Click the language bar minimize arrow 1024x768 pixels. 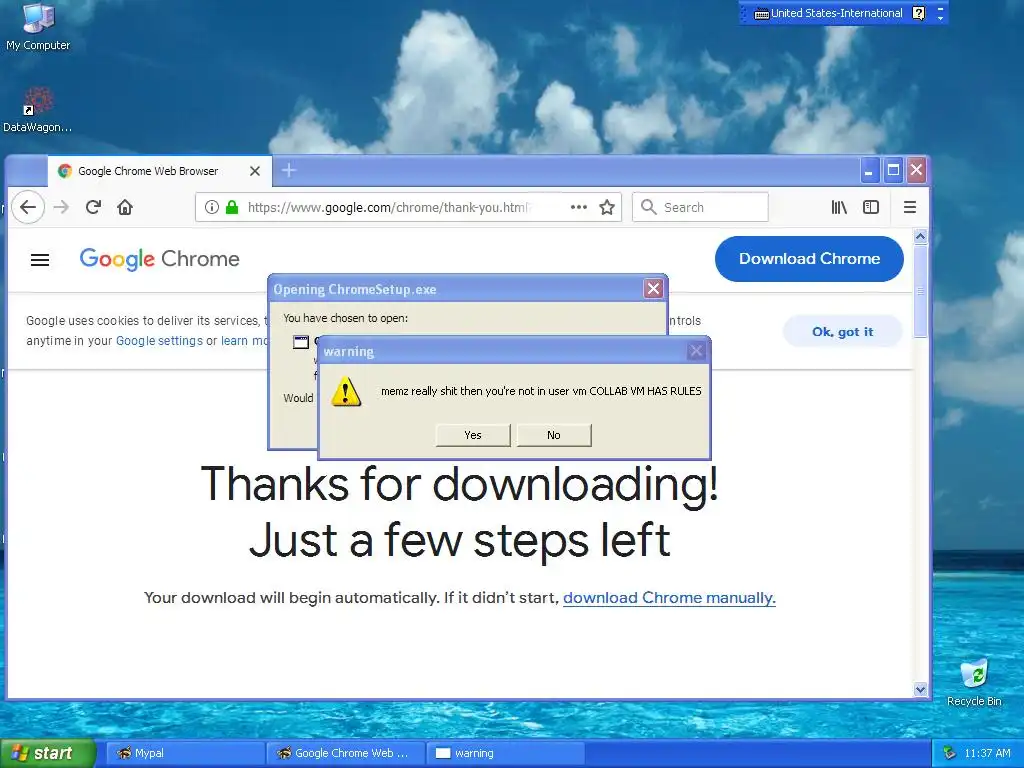940,8
